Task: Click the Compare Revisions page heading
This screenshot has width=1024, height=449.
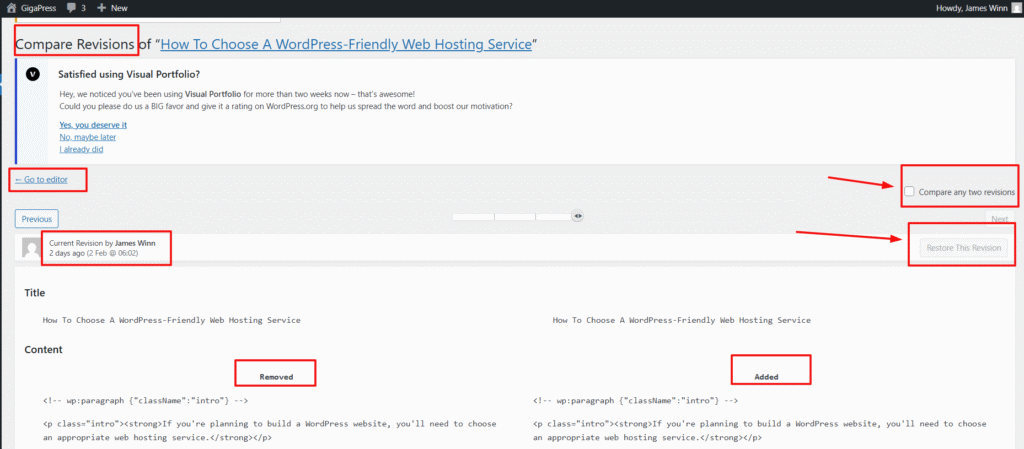Action: coord(75,44)
